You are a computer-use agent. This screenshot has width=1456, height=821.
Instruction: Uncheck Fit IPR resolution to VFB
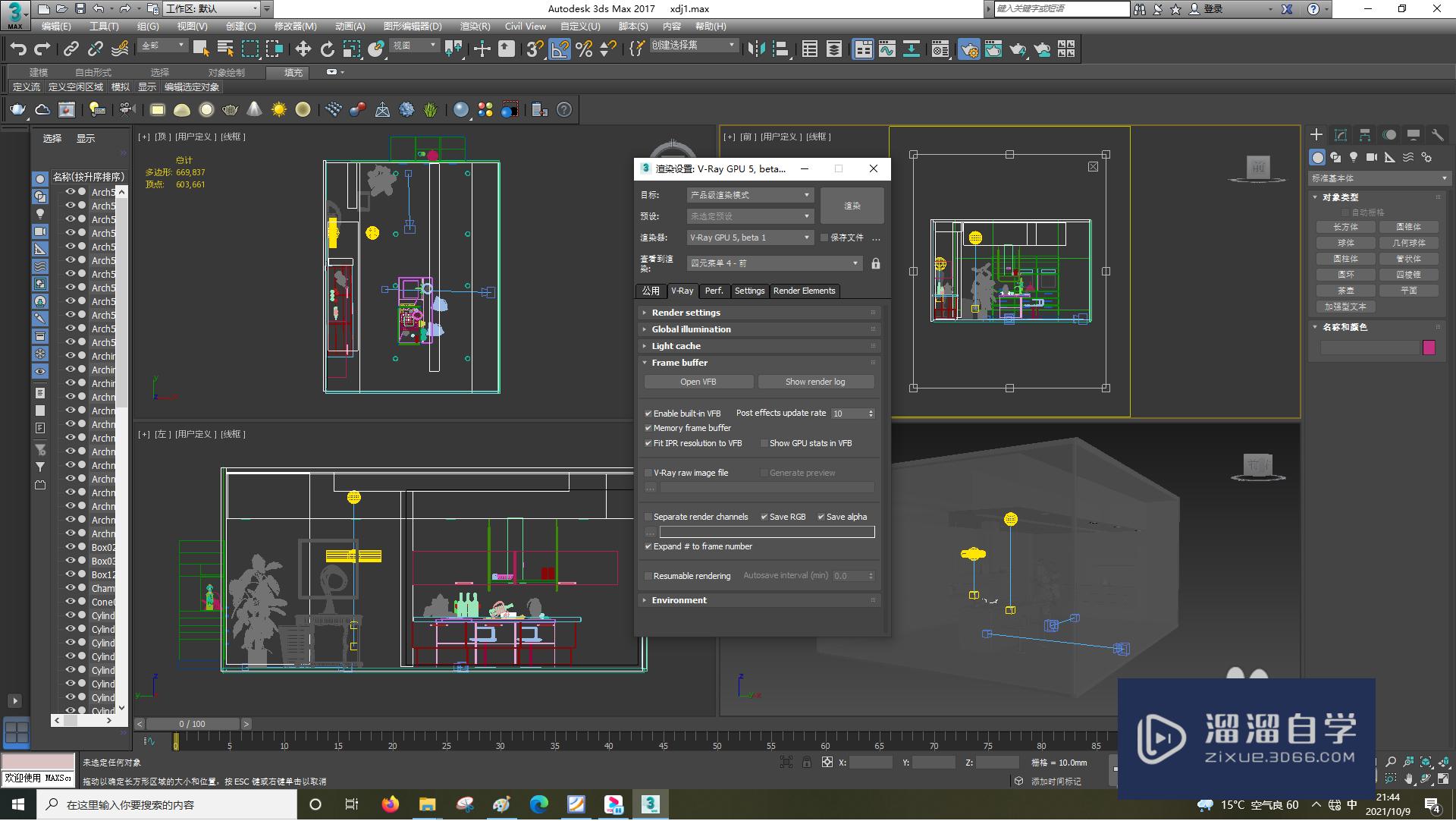[648, 443]
